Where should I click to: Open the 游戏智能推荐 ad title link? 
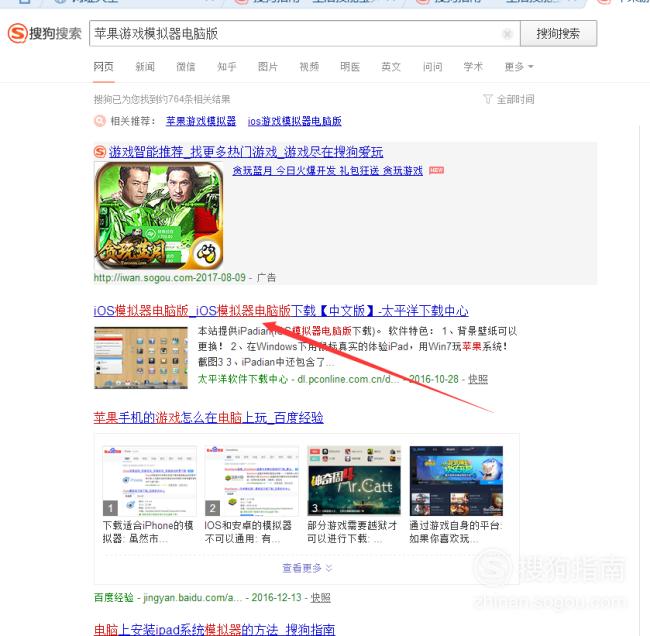246,152
